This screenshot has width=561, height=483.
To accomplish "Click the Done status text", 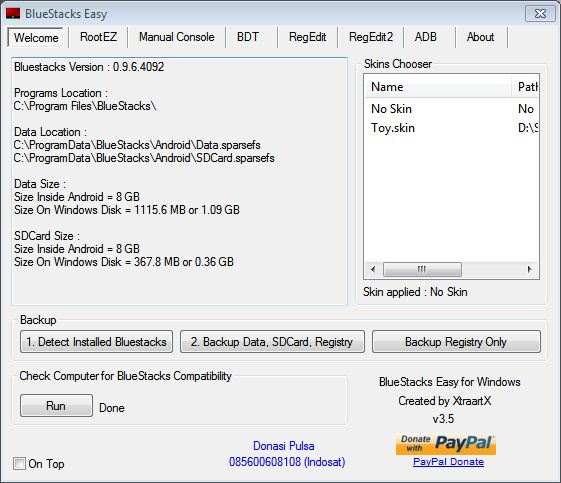I will click(x=112, y=408).
